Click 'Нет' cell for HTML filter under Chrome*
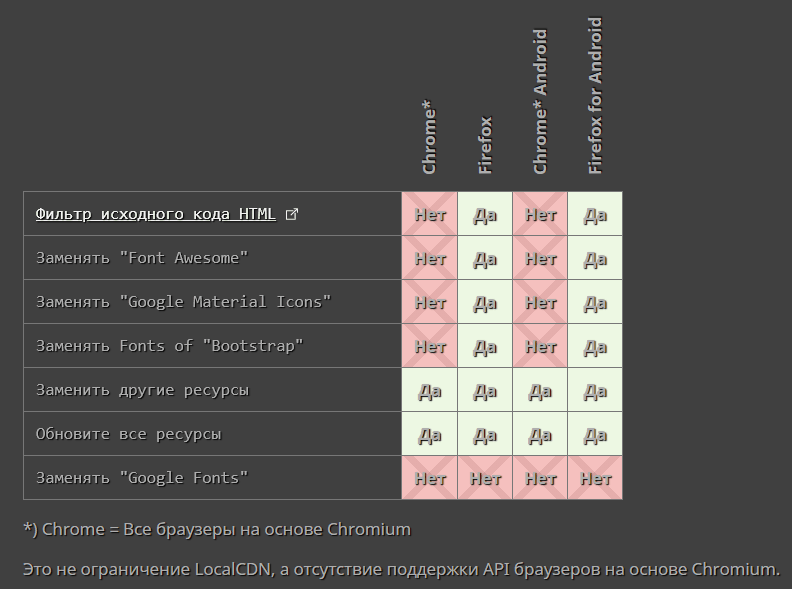This screenshot has height=589, width=792. tap(430, 214)
